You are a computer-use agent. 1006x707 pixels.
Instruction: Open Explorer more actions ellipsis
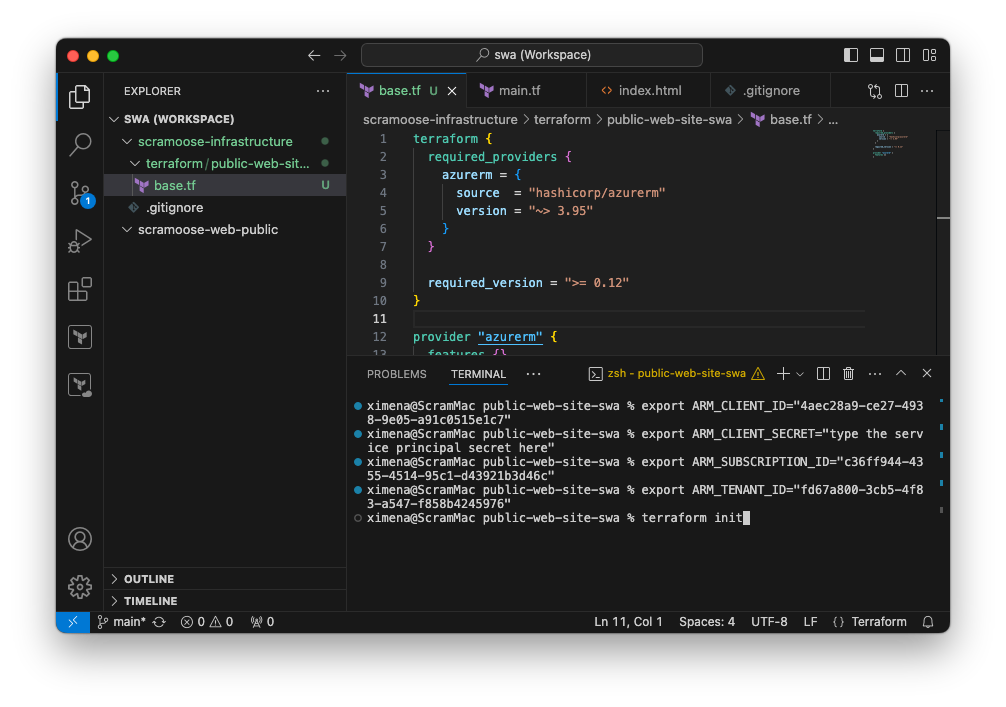tap(323, 91)
